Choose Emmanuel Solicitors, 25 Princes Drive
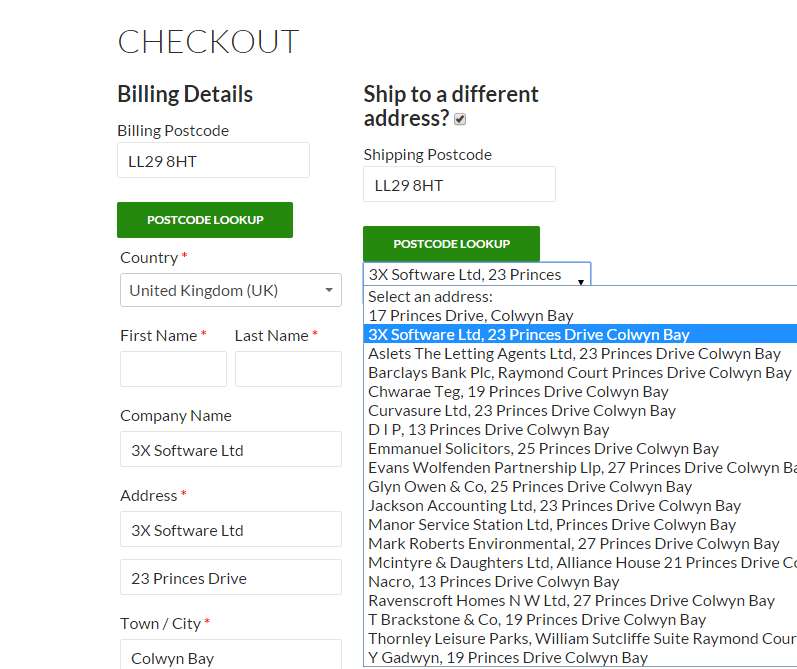797x669 pixels. (580, 448)
